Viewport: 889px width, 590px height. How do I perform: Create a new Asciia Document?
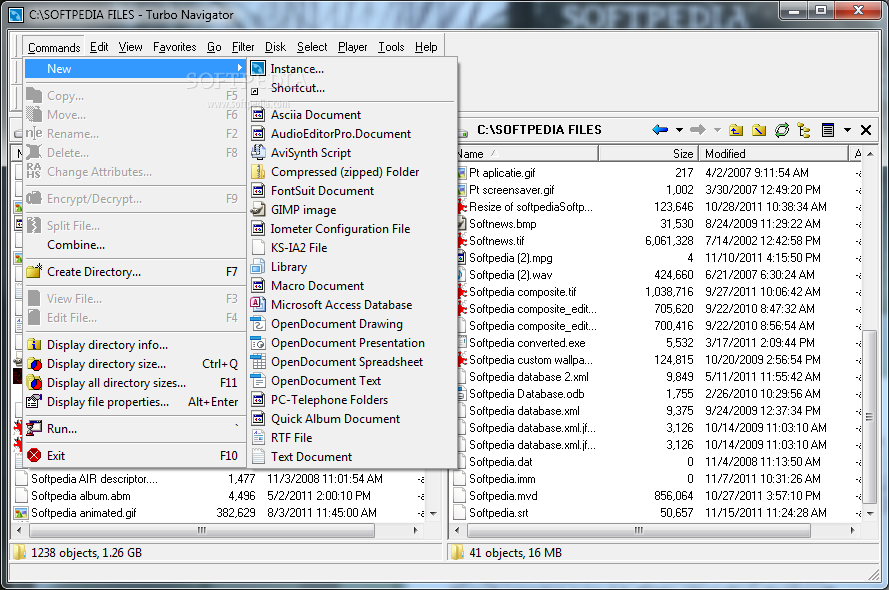[x=352, y=114]
